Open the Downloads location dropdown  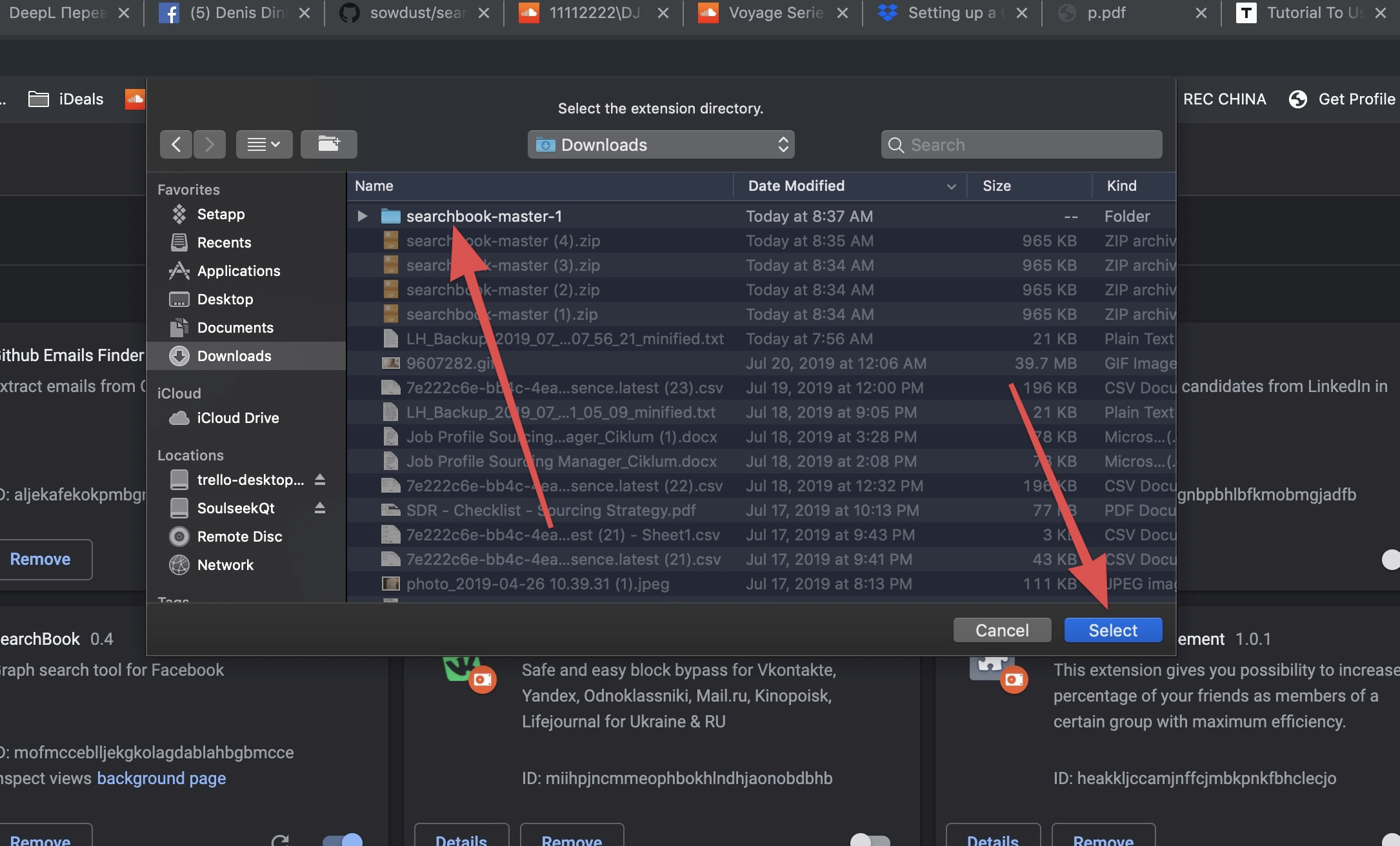point(661,144)
